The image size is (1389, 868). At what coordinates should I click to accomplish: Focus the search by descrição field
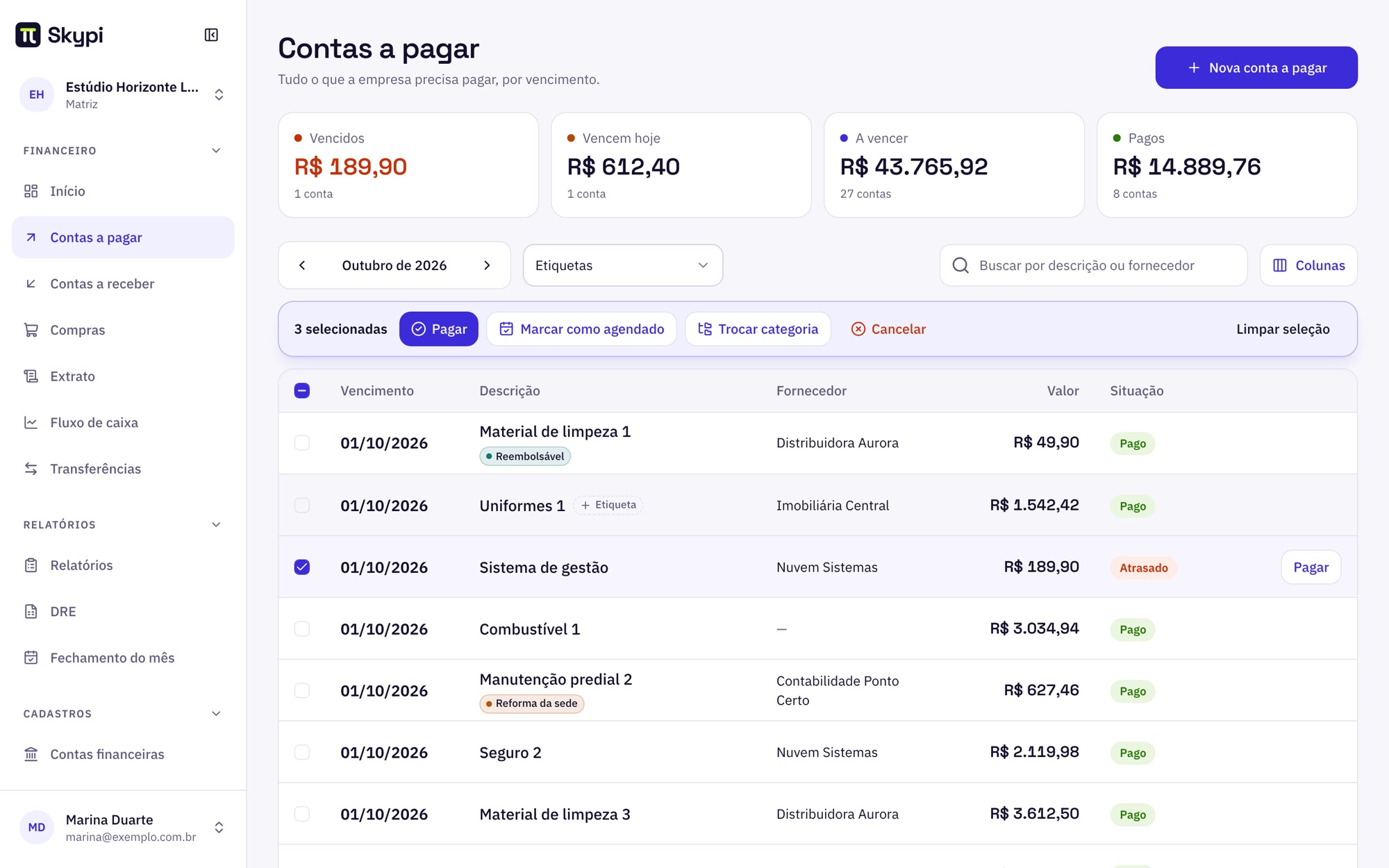[1093, 265]
